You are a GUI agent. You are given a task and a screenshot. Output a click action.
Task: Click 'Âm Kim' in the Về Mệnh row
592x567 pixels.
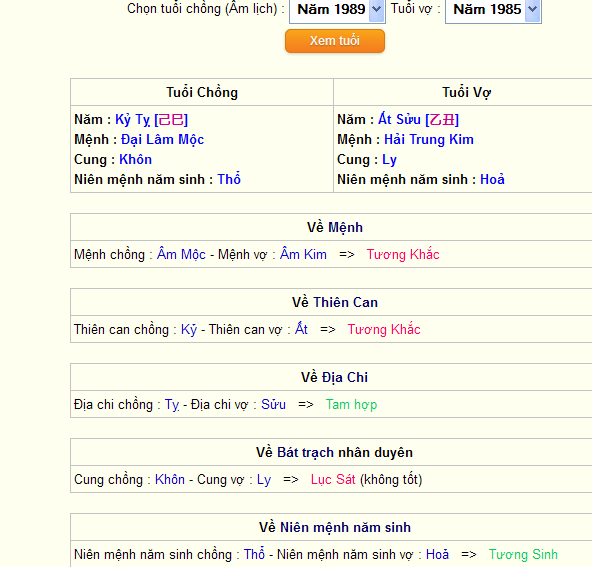pyautogui.click(x=303, y=254)
